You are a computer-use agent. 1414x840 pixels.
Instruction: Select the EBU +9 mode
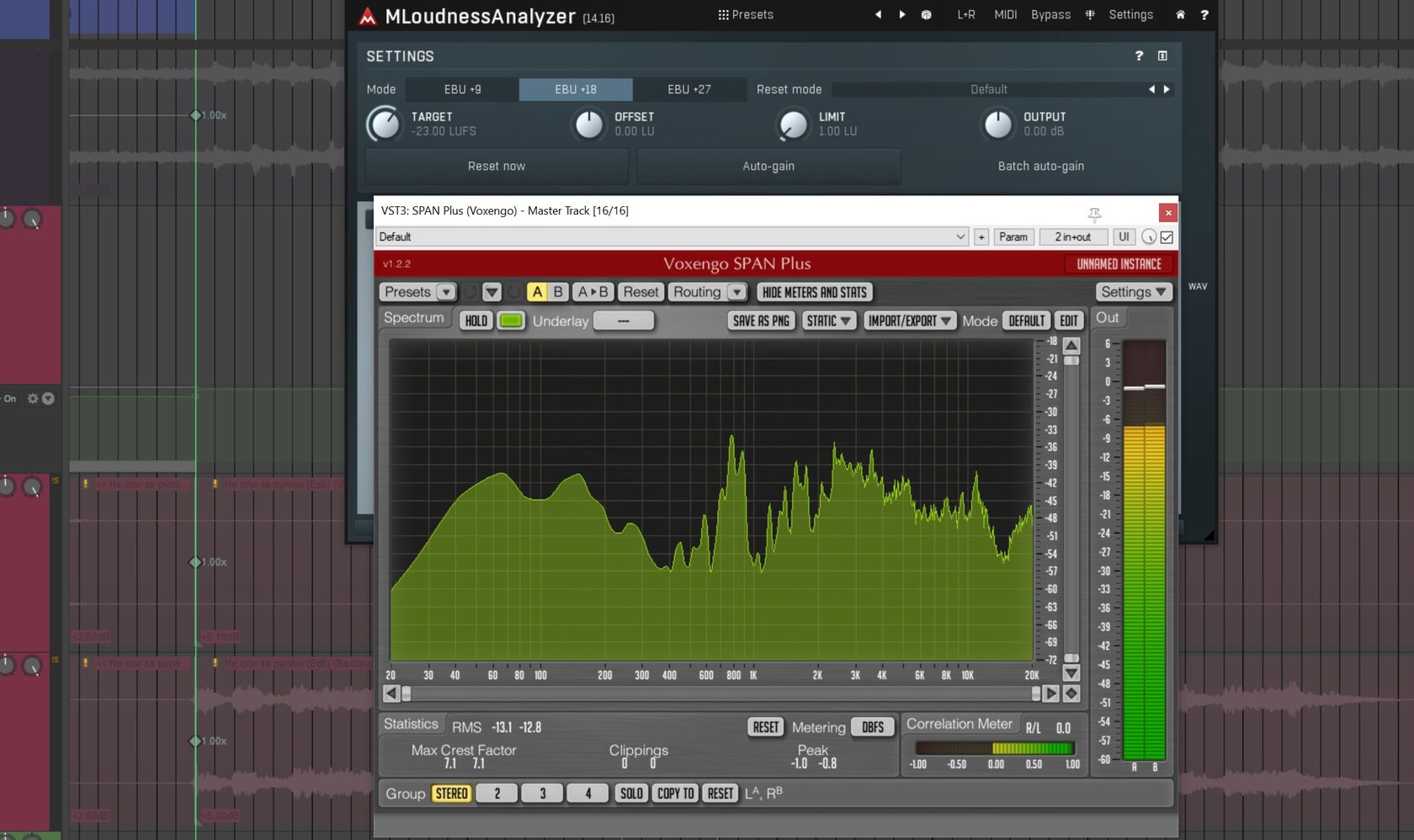click(x=462, y=89)
